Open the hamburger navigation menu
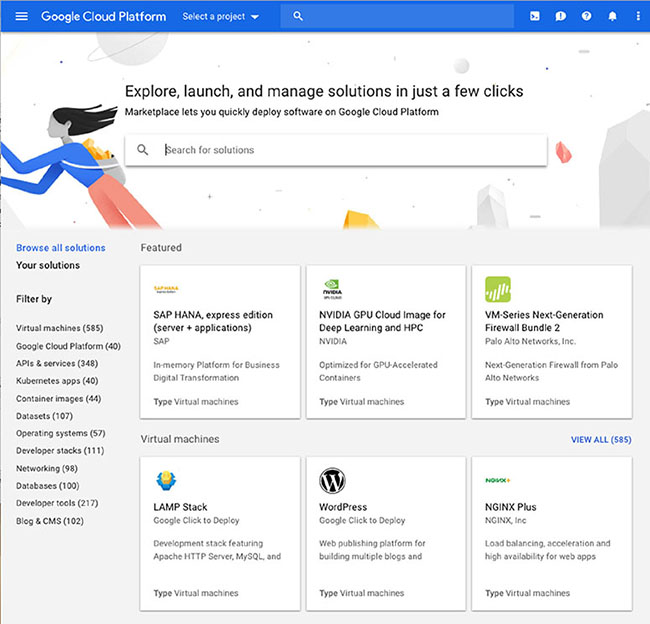This screenshot has width=650, height=624. [x=22, y=16]
